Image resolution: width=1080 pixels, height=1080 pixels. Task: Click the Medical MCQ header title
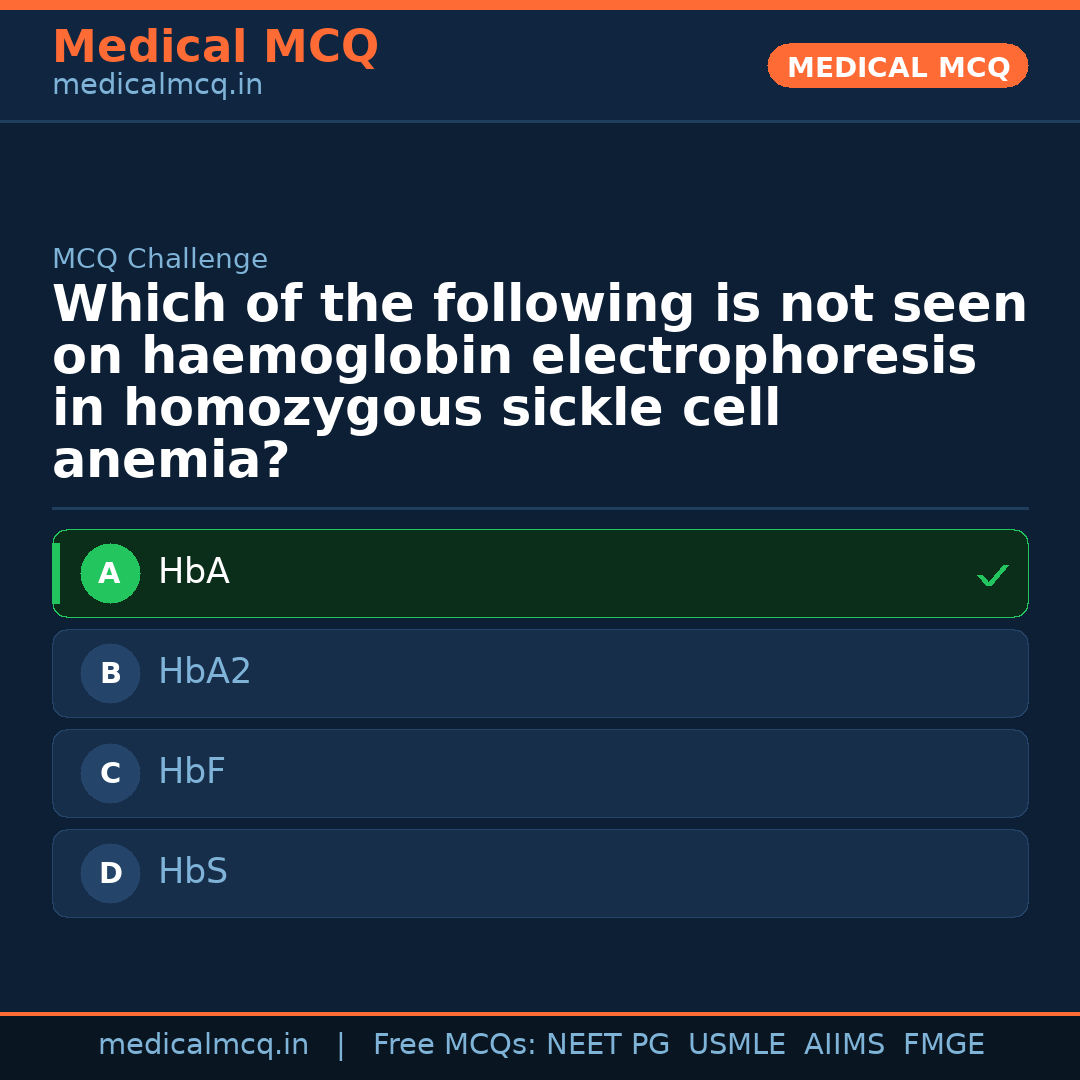(215, 47)
